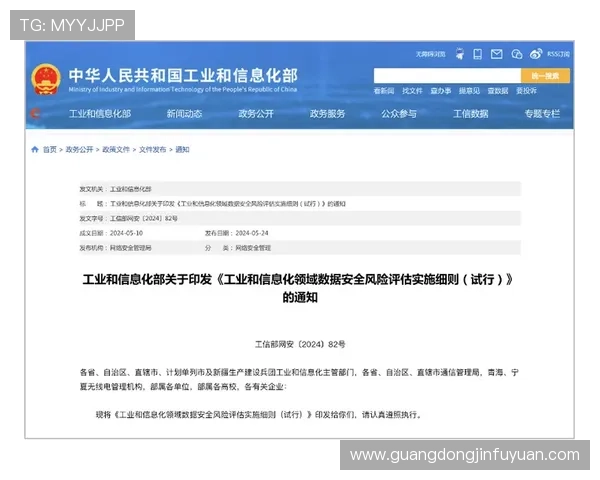Go to 政务公开 in the breadcrumb
The width and height of the screenshot is (600, 480).
(x=79, y=150)
